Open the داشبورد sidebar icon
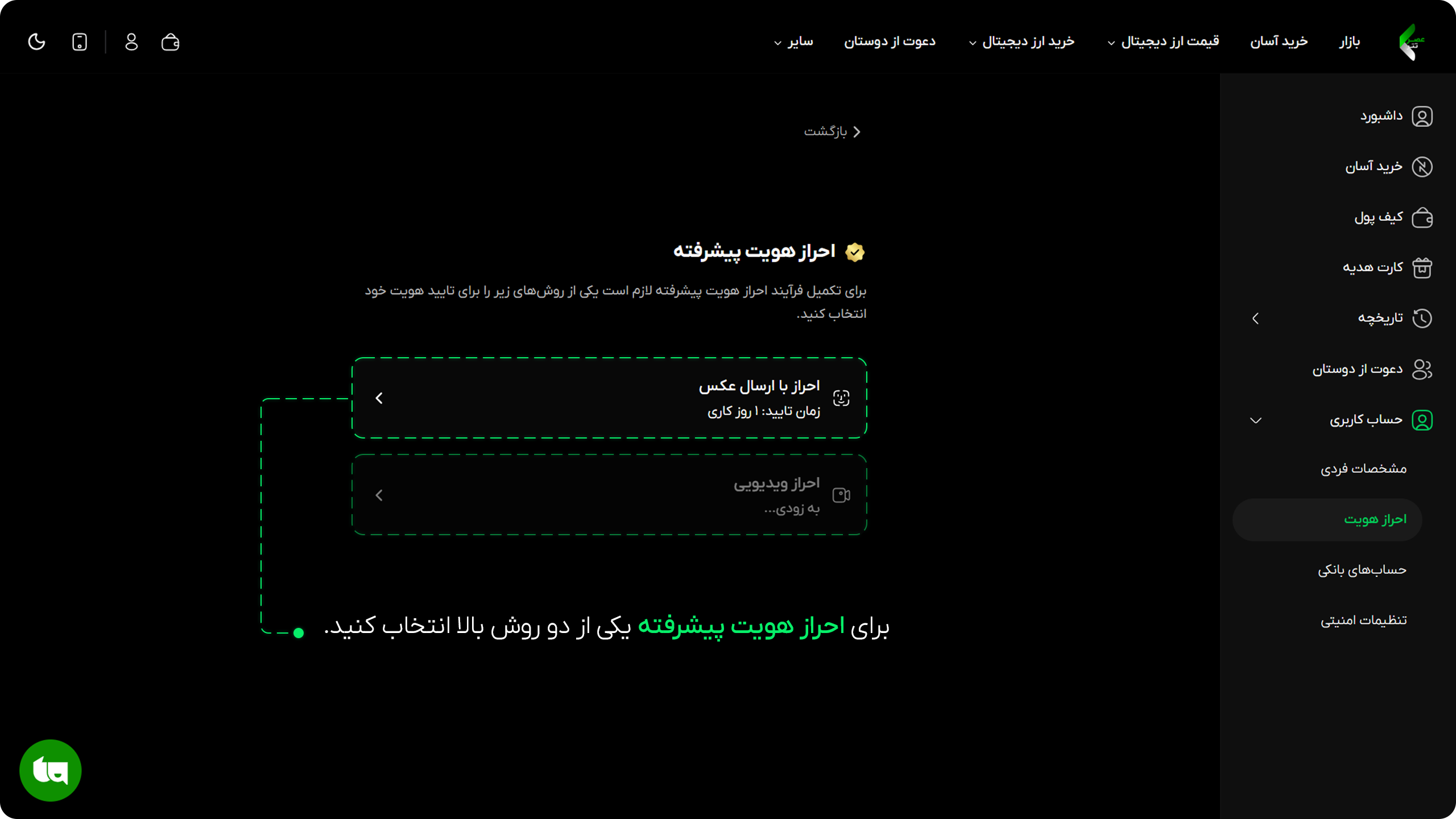 pos(1422,117)
